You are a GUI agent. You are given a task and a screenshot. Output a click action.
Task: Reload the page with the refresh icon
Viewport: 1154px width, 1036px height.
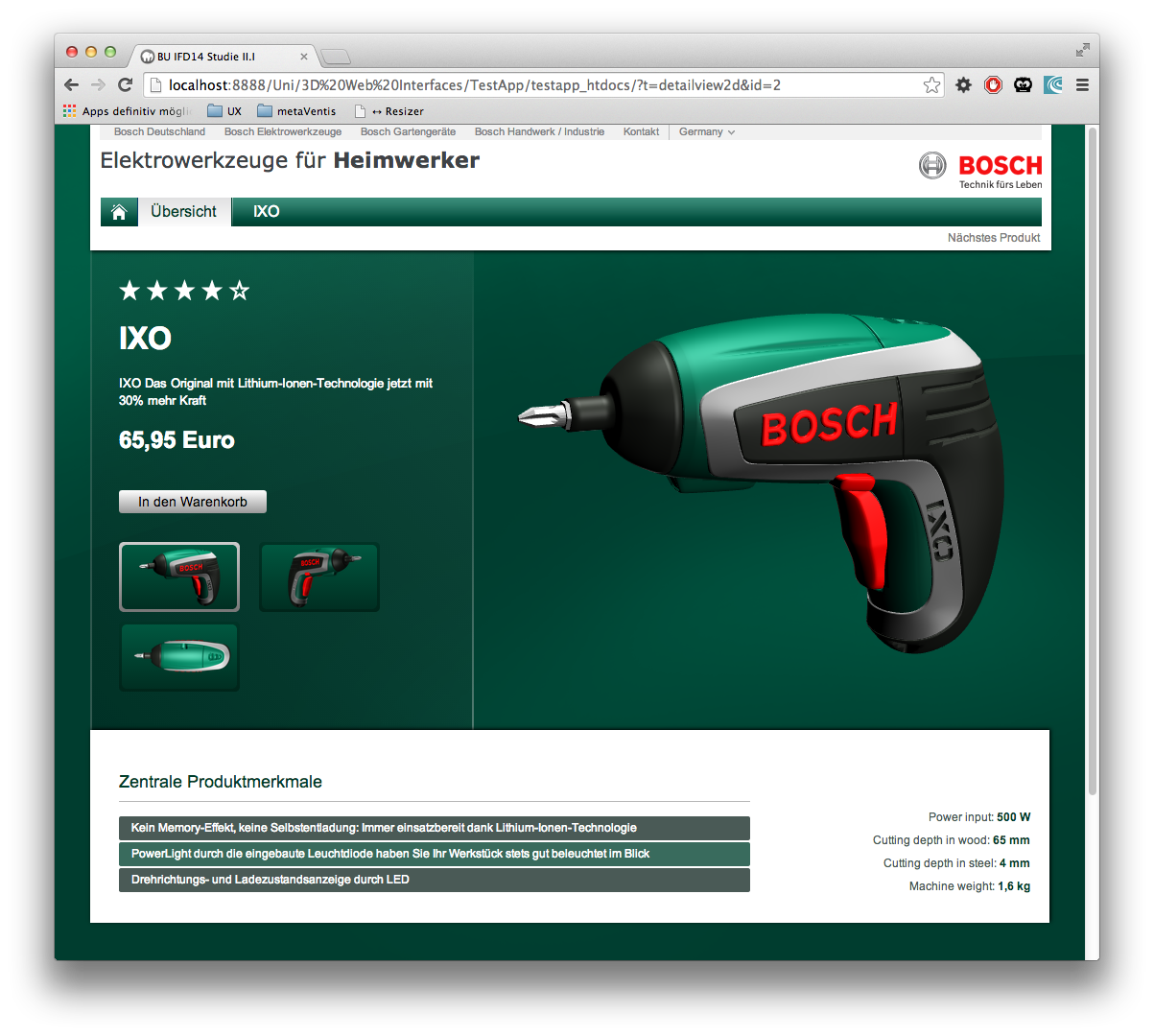click(125, 85)
